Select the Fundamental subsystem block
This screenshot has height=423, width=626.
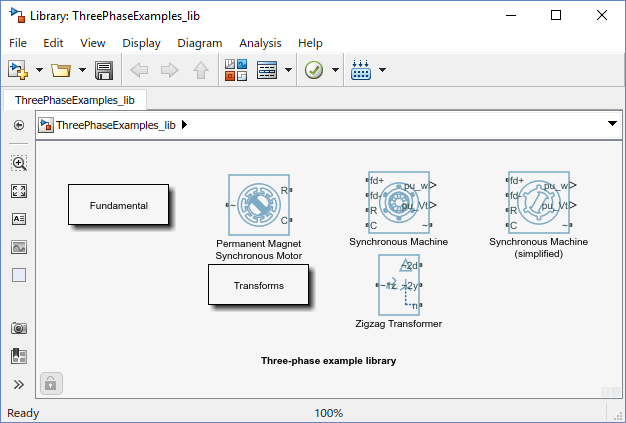click(119, 205)
